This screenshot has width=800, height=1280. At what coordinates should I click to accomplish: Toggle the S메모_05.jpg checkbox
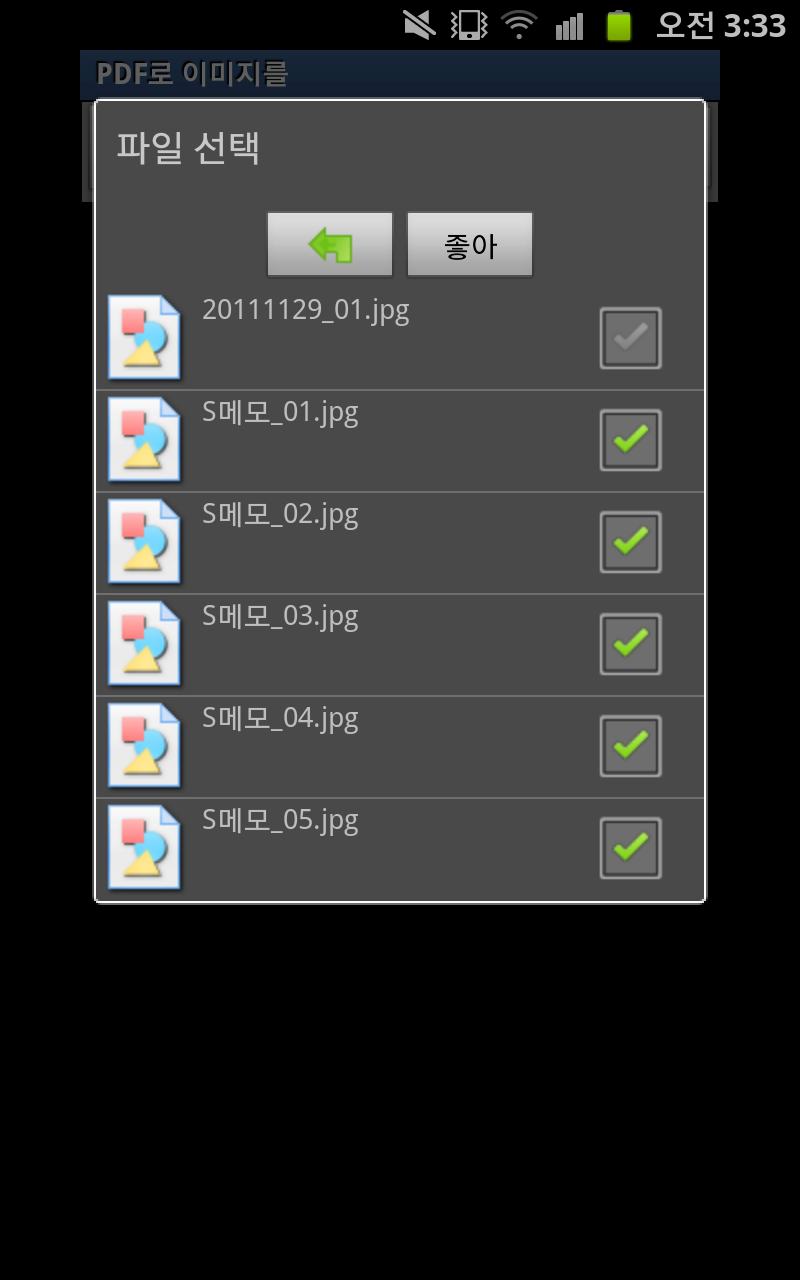pyautogui.click(x=630, y=848)
